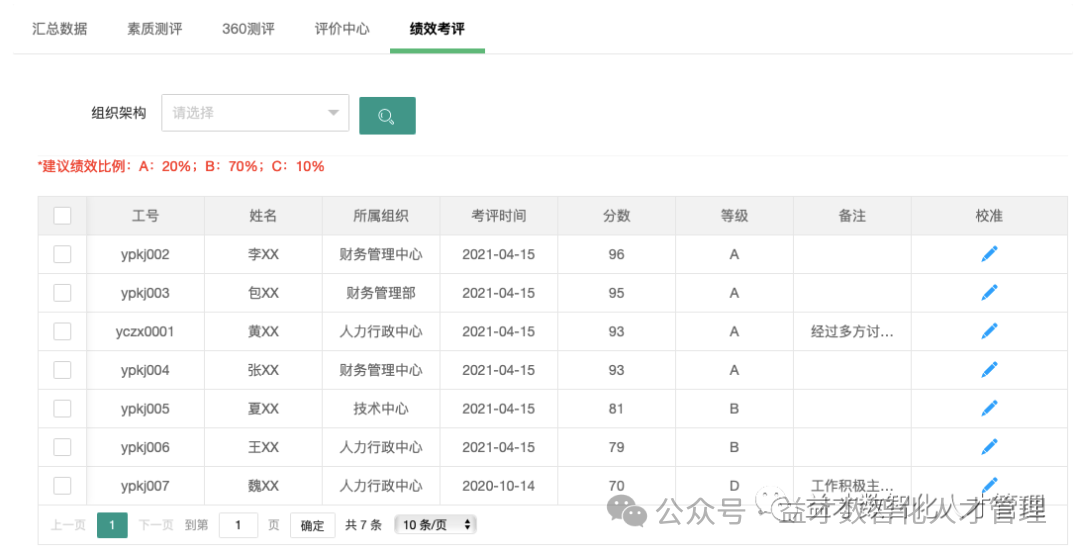The image size is (1080, 554).
Task: Click the 确定 page jump button
Action: point(313,526)
